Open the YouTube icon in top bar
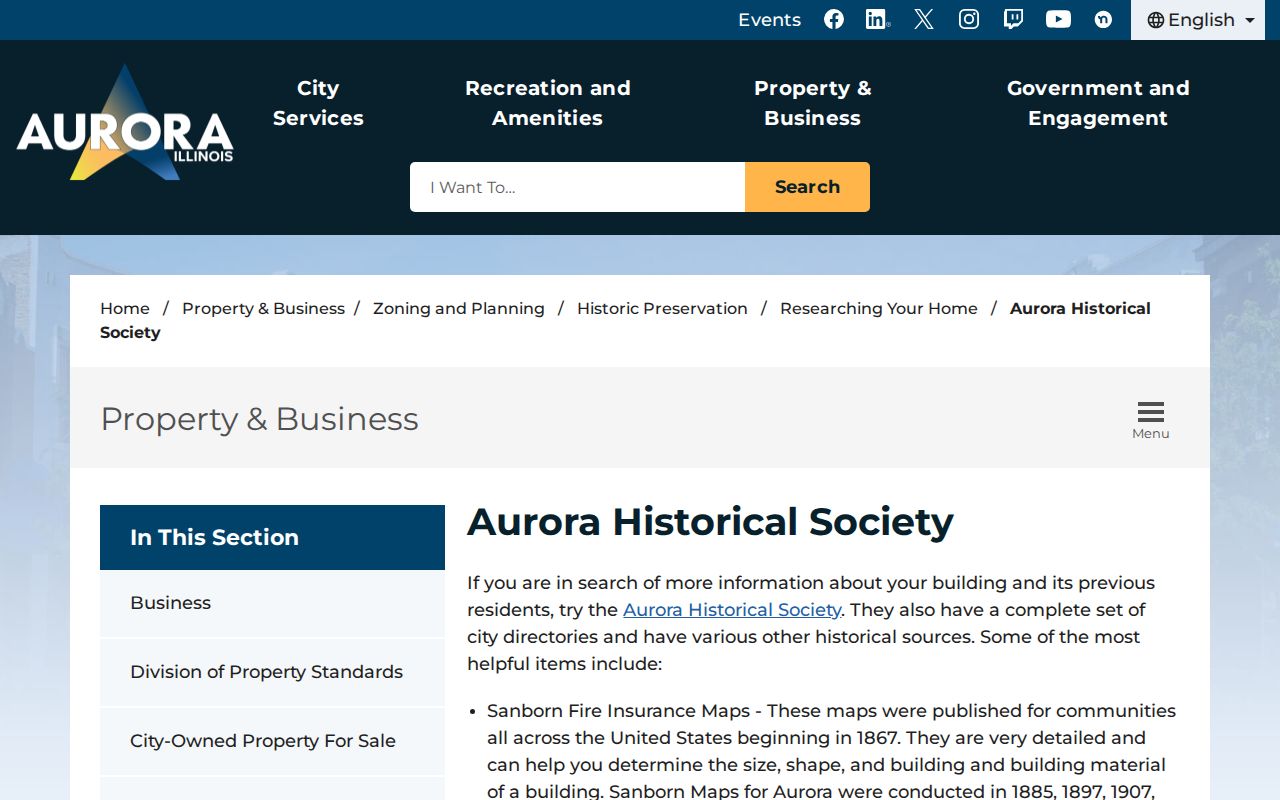Image resolution: width=1280 pixels, height=800 pixels. pos(1058,20)
